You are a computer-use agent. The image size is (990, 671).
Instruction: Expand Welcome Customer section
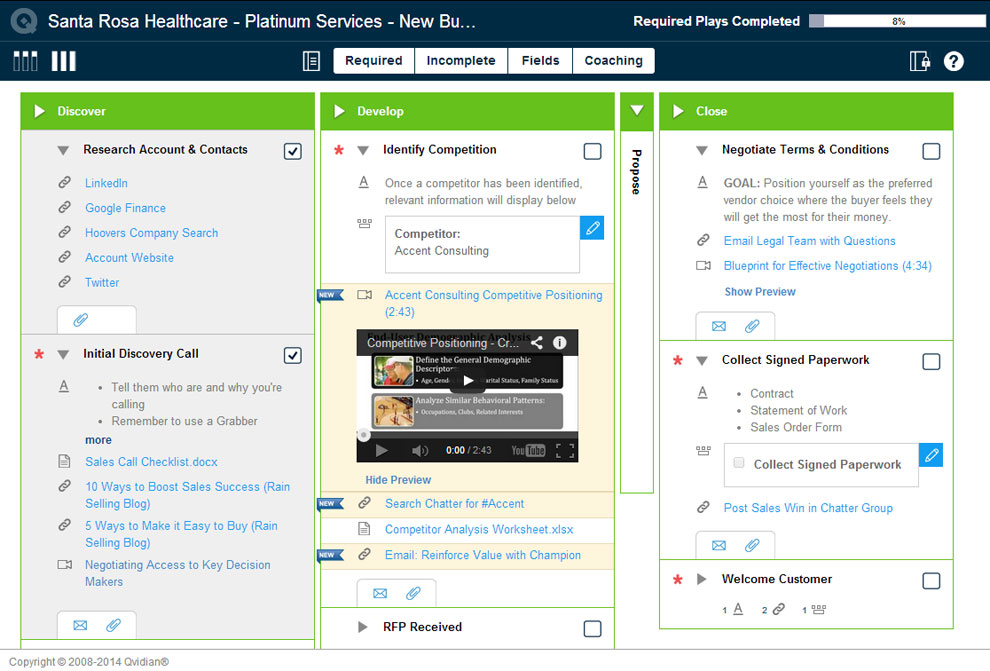pyautogui.click(x=701, y=579)
